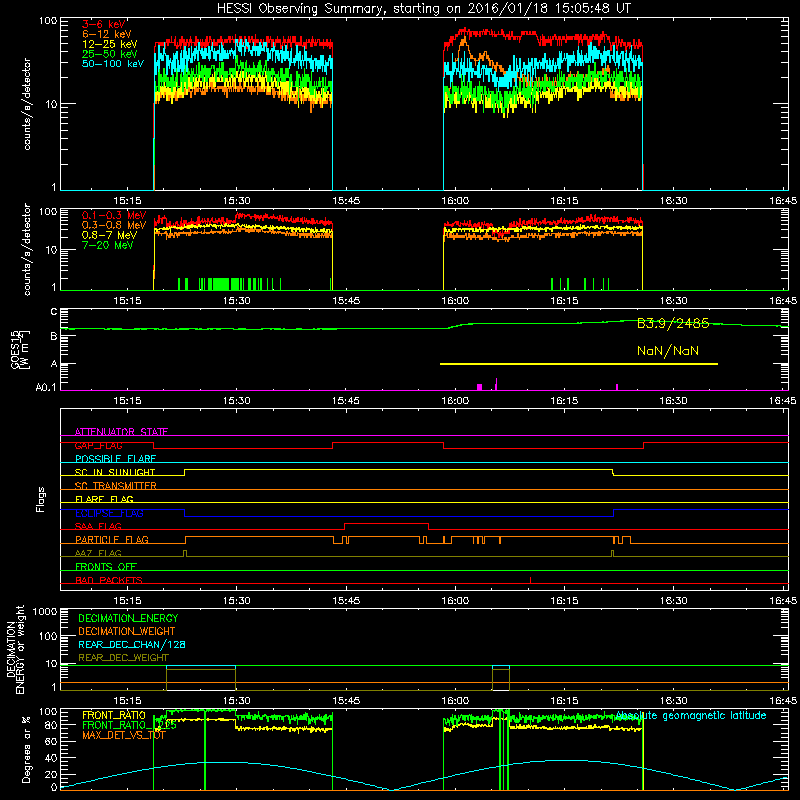Click the NaN/NaN annotation in GOES panel
This screenshot has height=800, width=800.
coord(668,351)
